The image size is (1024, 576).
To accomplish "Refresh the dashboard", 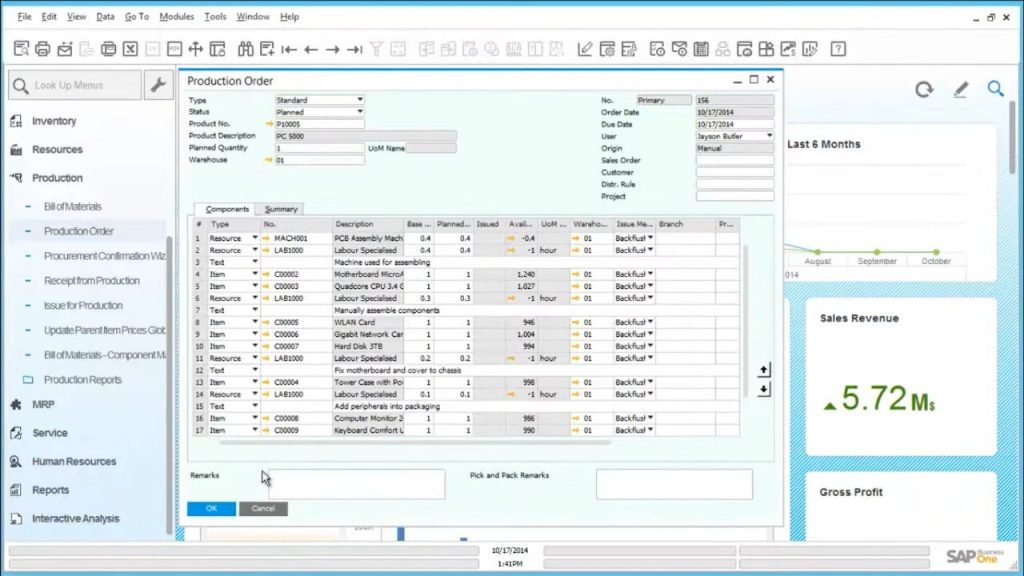I will [923, 89].
